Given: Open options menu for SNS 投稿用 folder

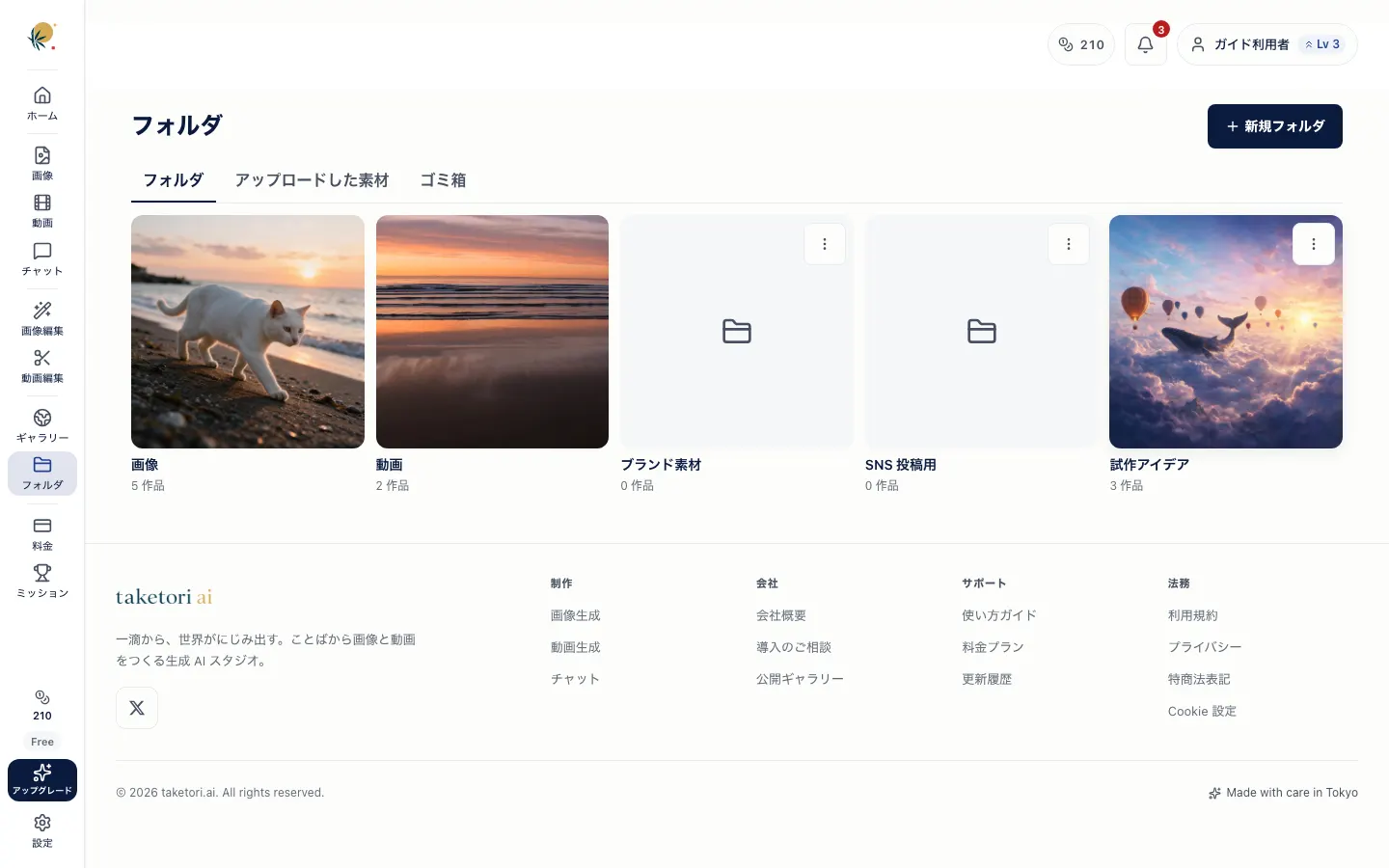Looking at the screenshot, I should coord(1069,244).
